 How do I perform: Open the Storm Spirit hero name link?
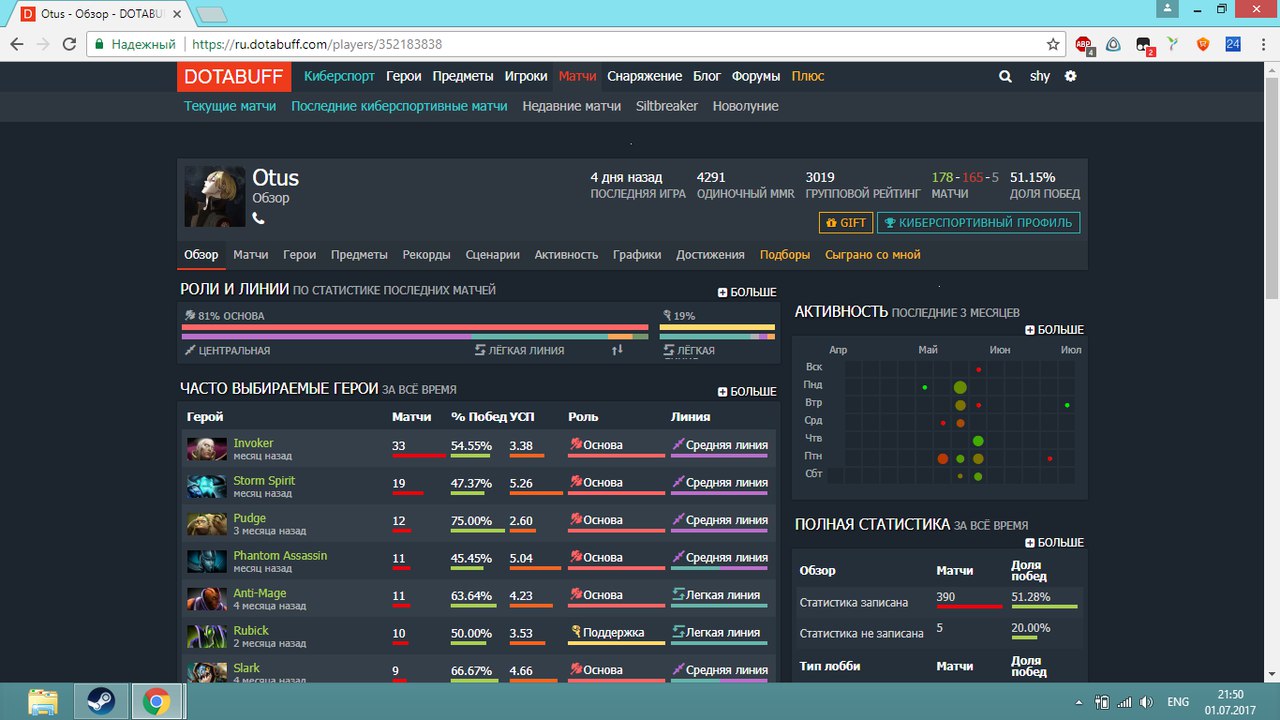coord(264,481)
